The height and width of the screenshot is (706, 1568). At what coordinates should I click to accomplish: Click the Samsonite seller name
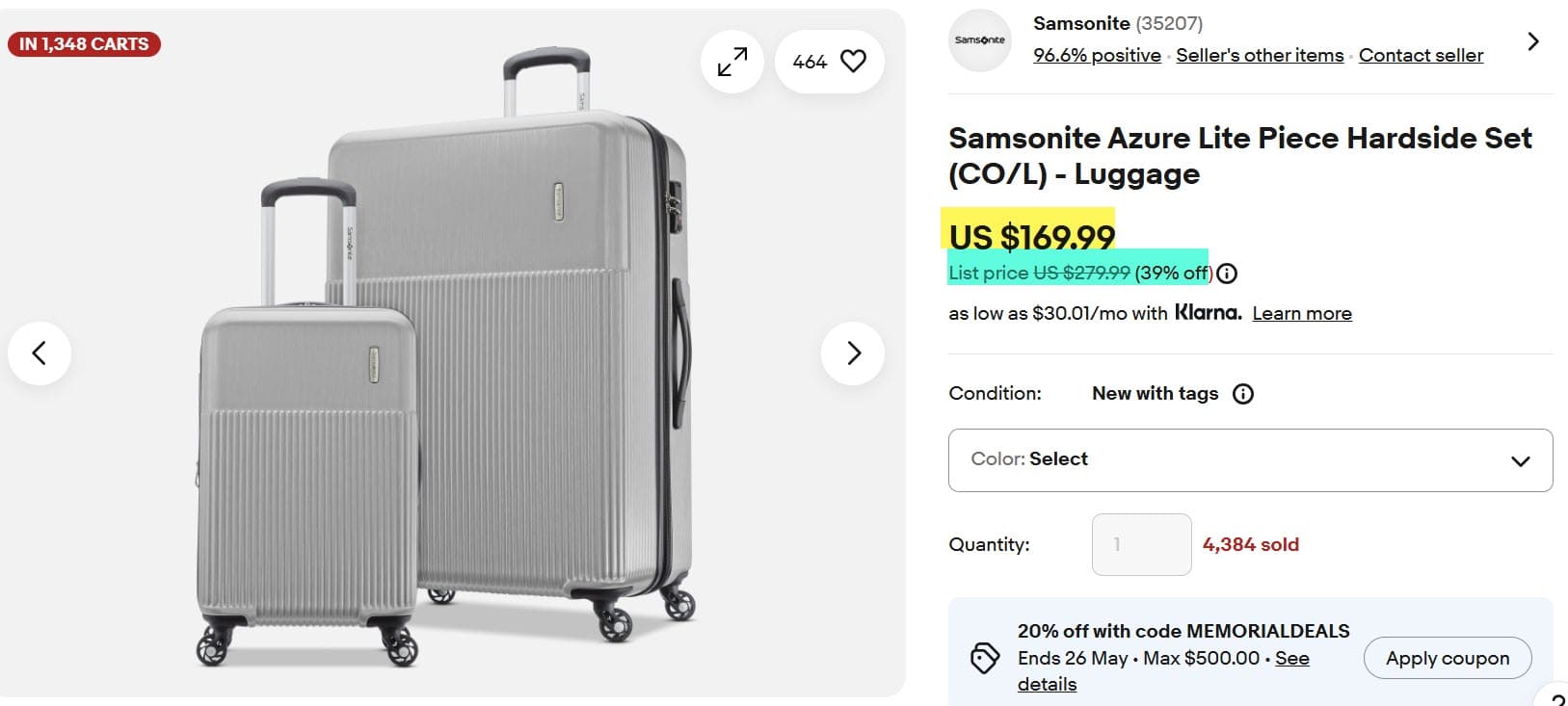(1081, 23)
